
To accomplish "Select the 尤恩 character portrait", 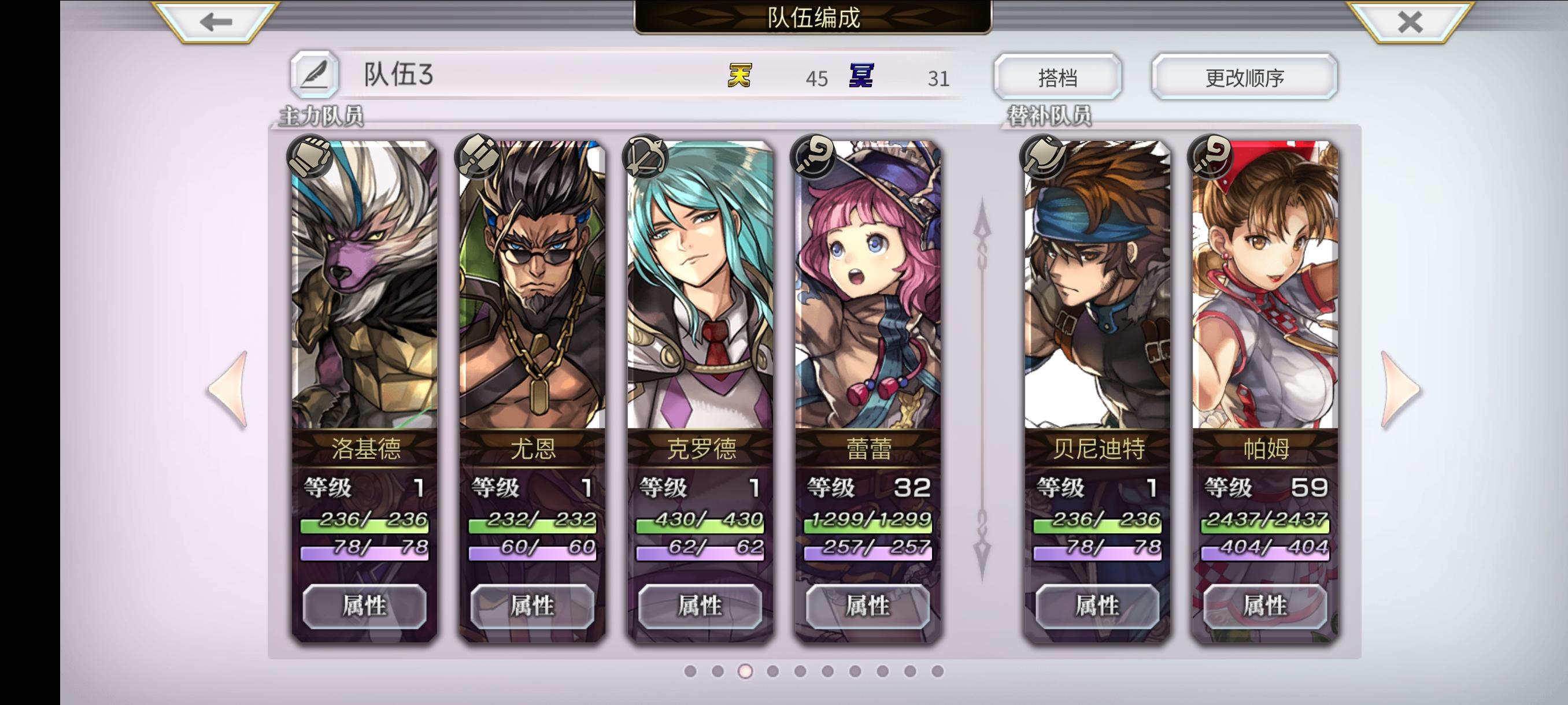I will tap(532, 285).
